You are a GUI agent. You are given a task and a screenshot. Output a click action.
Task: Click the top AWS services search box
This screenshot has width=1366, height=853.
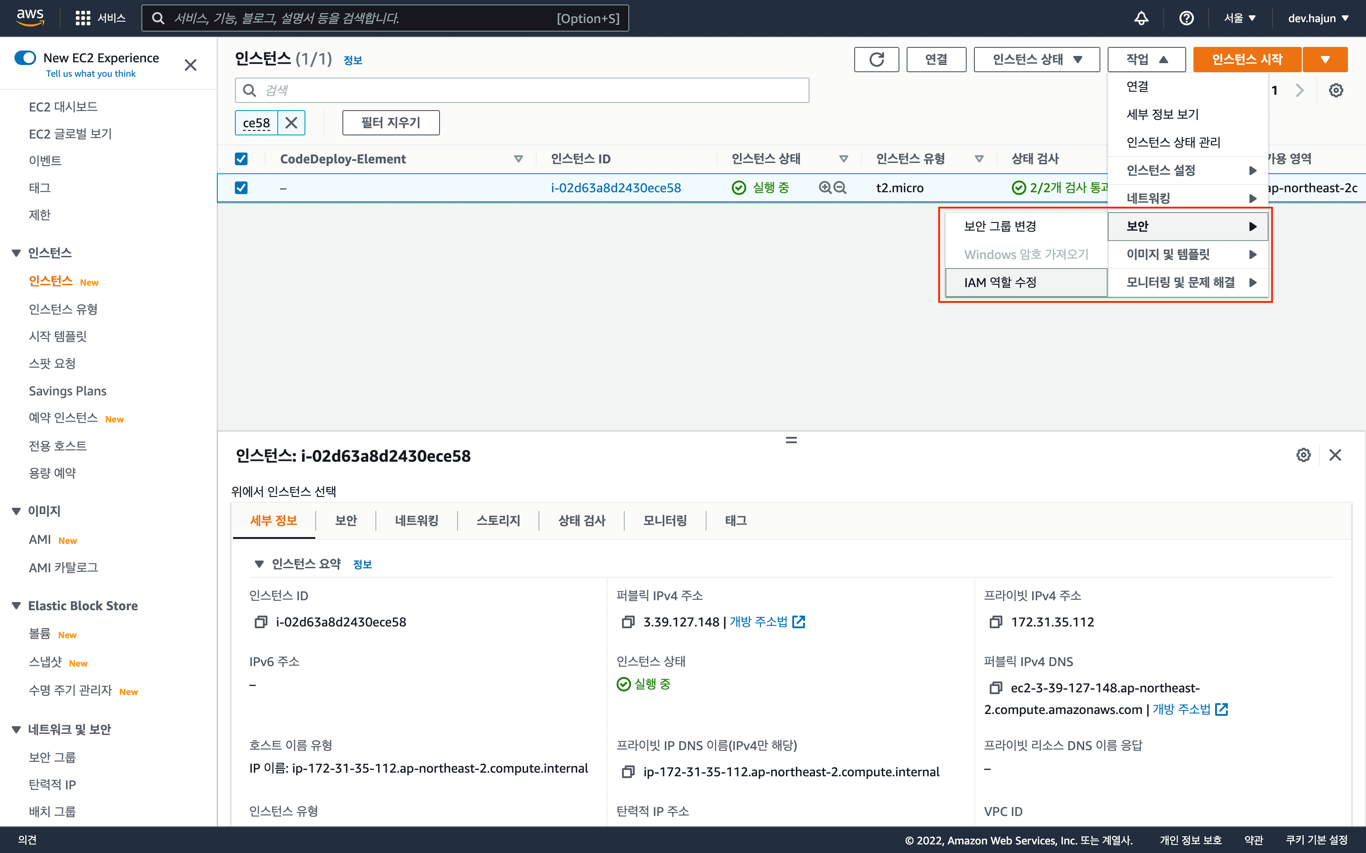tap(385, 18)
